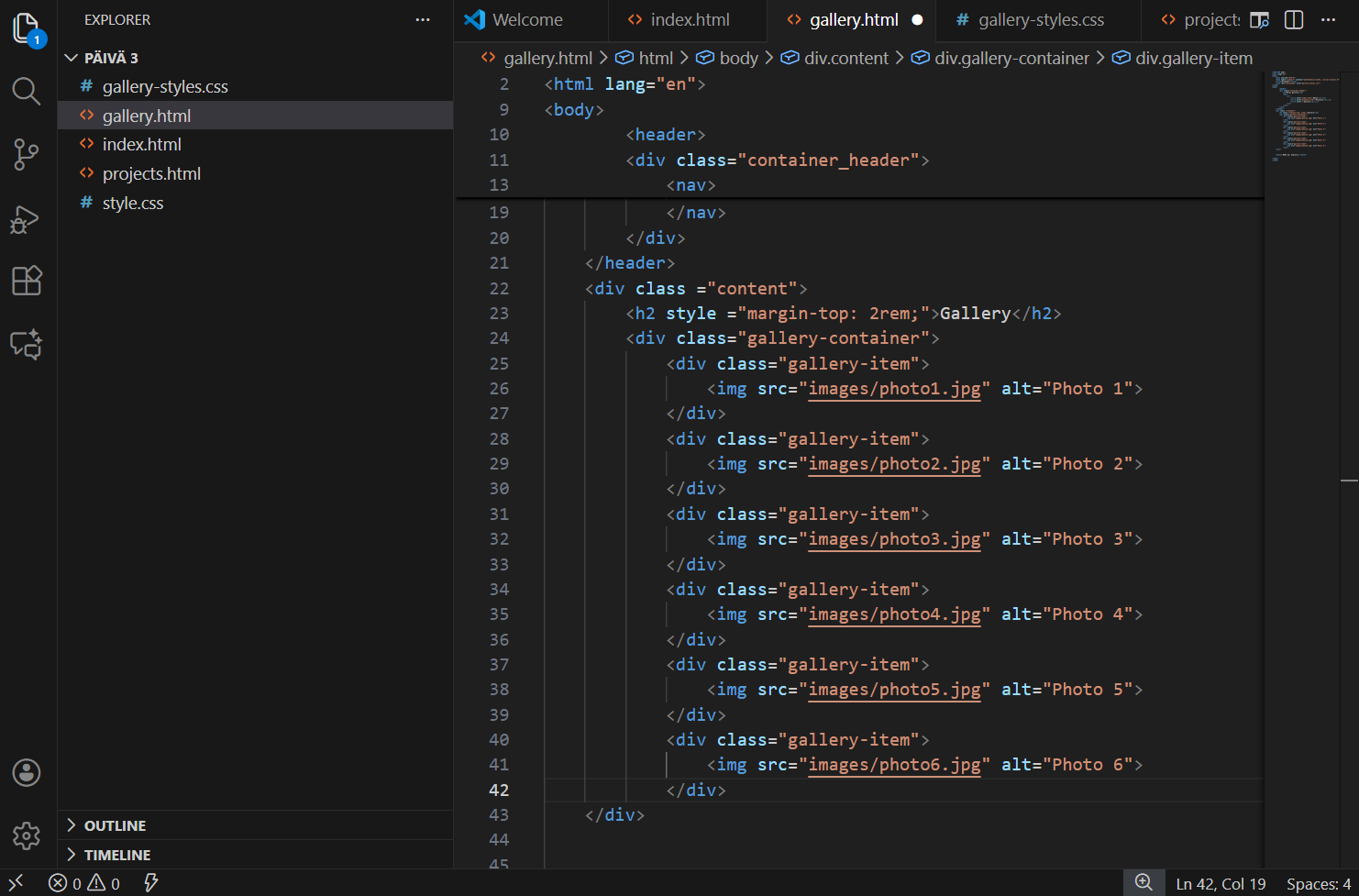Click the Accounts icon in activity bar
Image resolution: width=1359 pixels, height=896 pixels.
(26, 772)
